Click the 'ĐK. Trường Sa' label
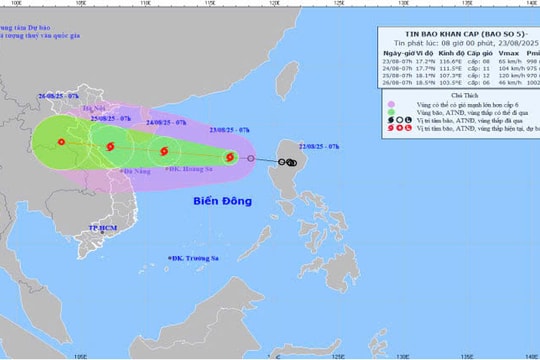Viewport: 540px width, 360px height. (194, 258)
